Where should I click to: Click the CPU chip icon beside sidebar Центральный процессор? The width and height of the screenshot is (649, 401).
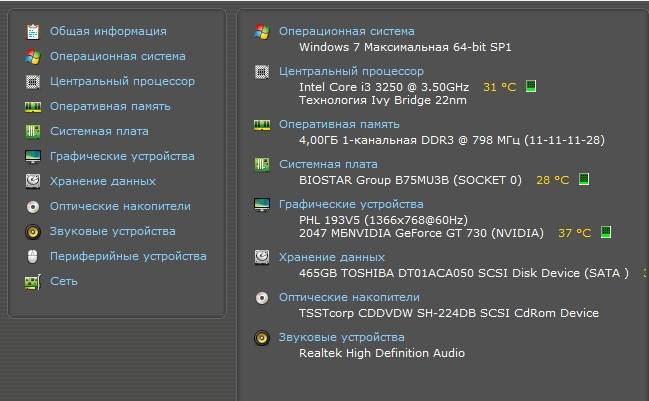(33, 82)
